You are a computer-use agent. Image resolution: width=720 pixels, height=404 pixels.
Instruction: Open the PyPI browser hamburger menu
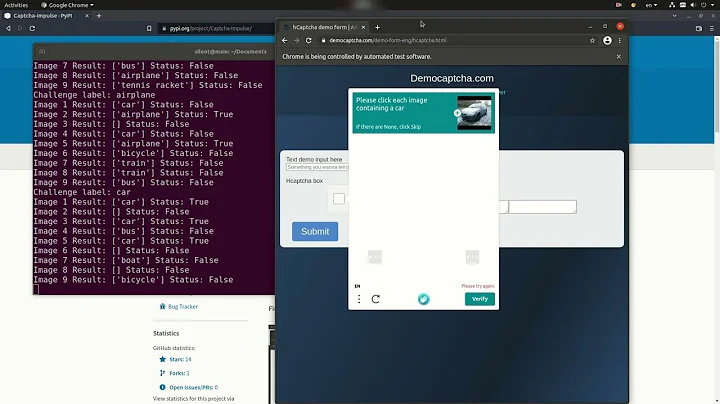[712, 28]
